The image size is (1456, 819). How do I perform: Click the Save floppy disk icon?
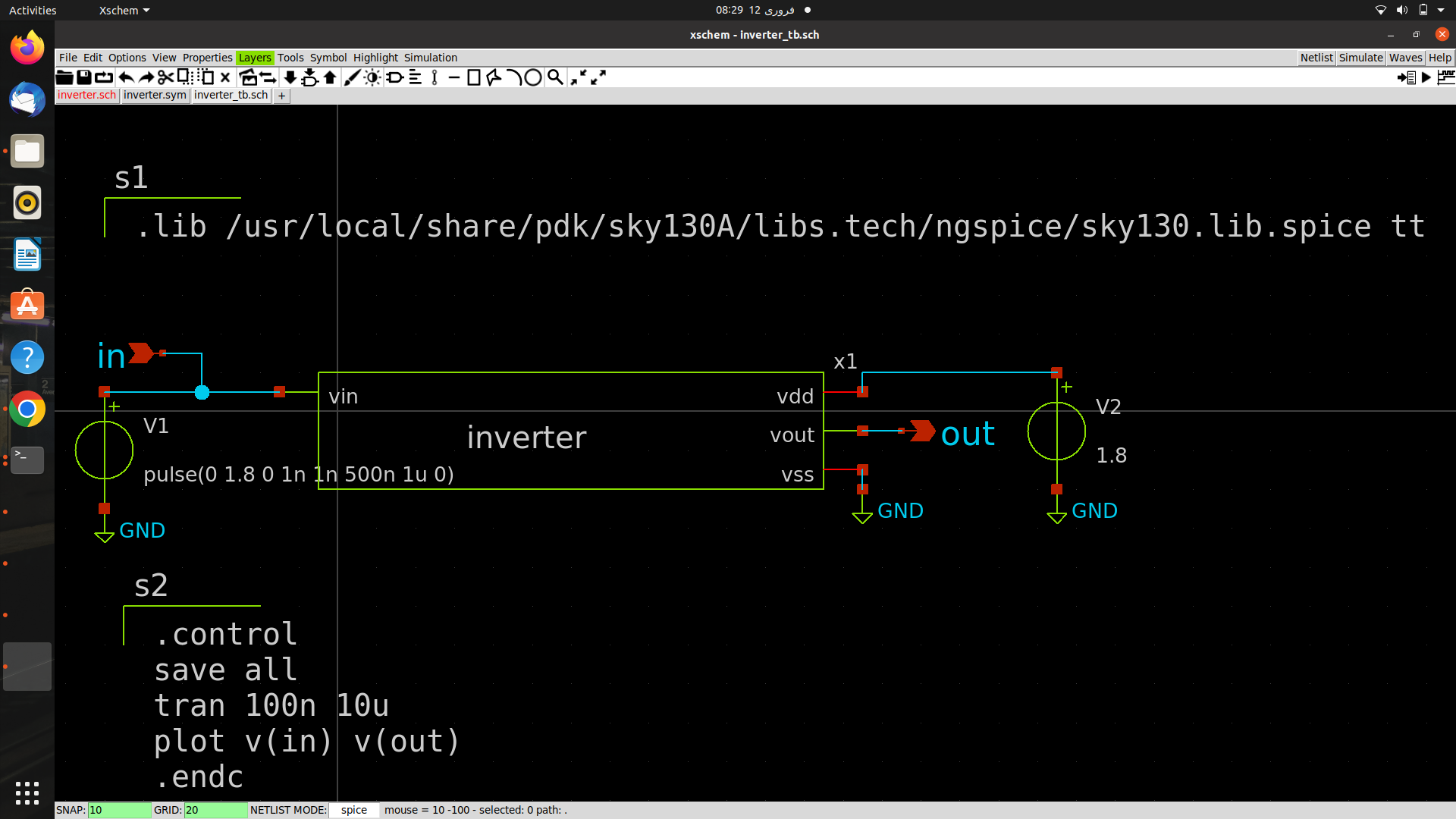pyautogui.click(x=84, y=77)
